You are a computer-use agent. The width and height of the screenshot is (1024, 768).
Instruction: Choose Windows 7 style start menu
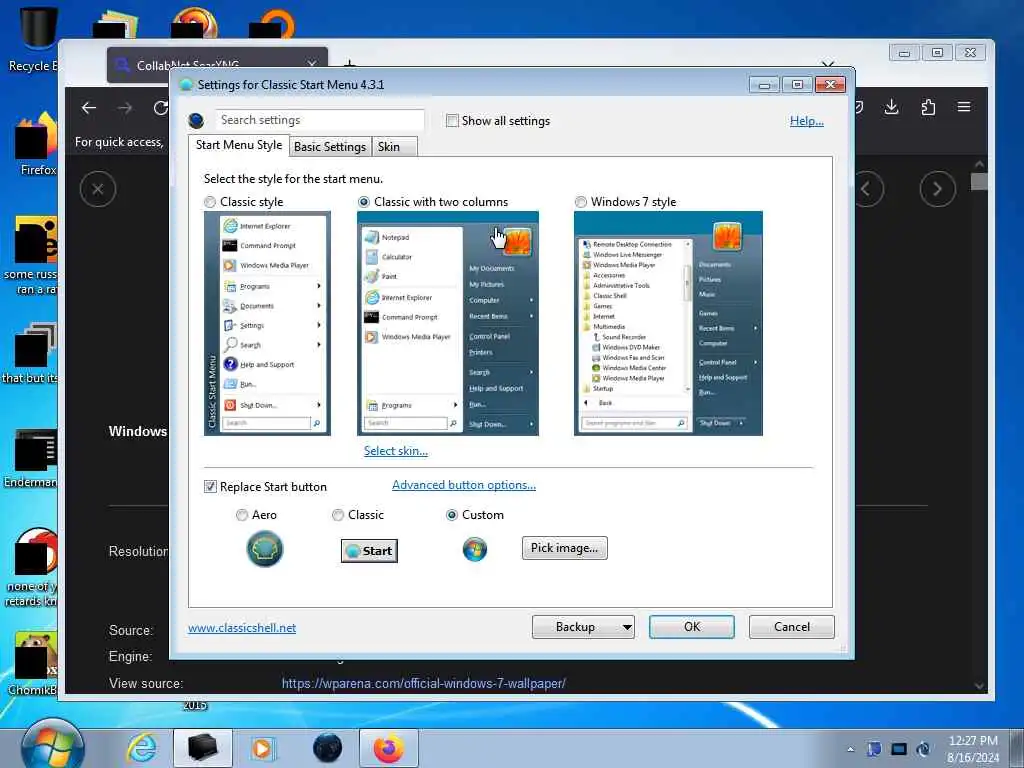pos(581,202)
